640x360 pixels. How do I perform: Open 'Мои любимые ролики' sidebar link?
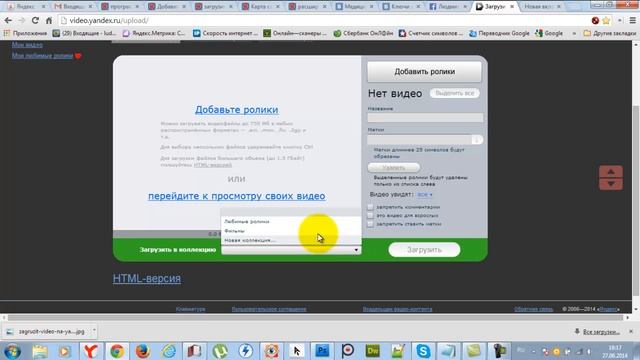(x=42, y=56)
